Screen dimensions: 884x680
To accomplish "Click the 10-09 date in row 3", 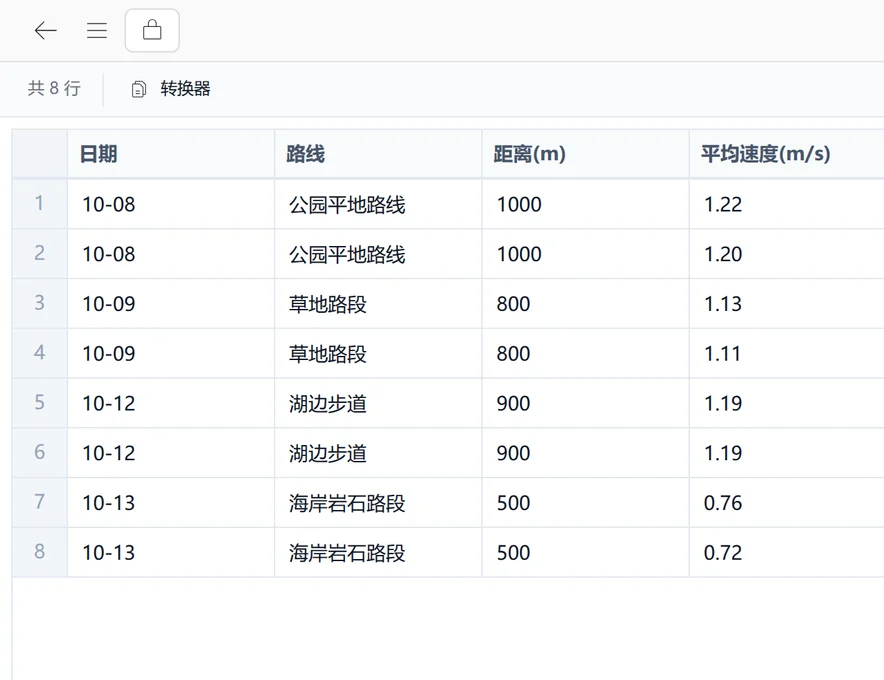I will coord(109,304).
